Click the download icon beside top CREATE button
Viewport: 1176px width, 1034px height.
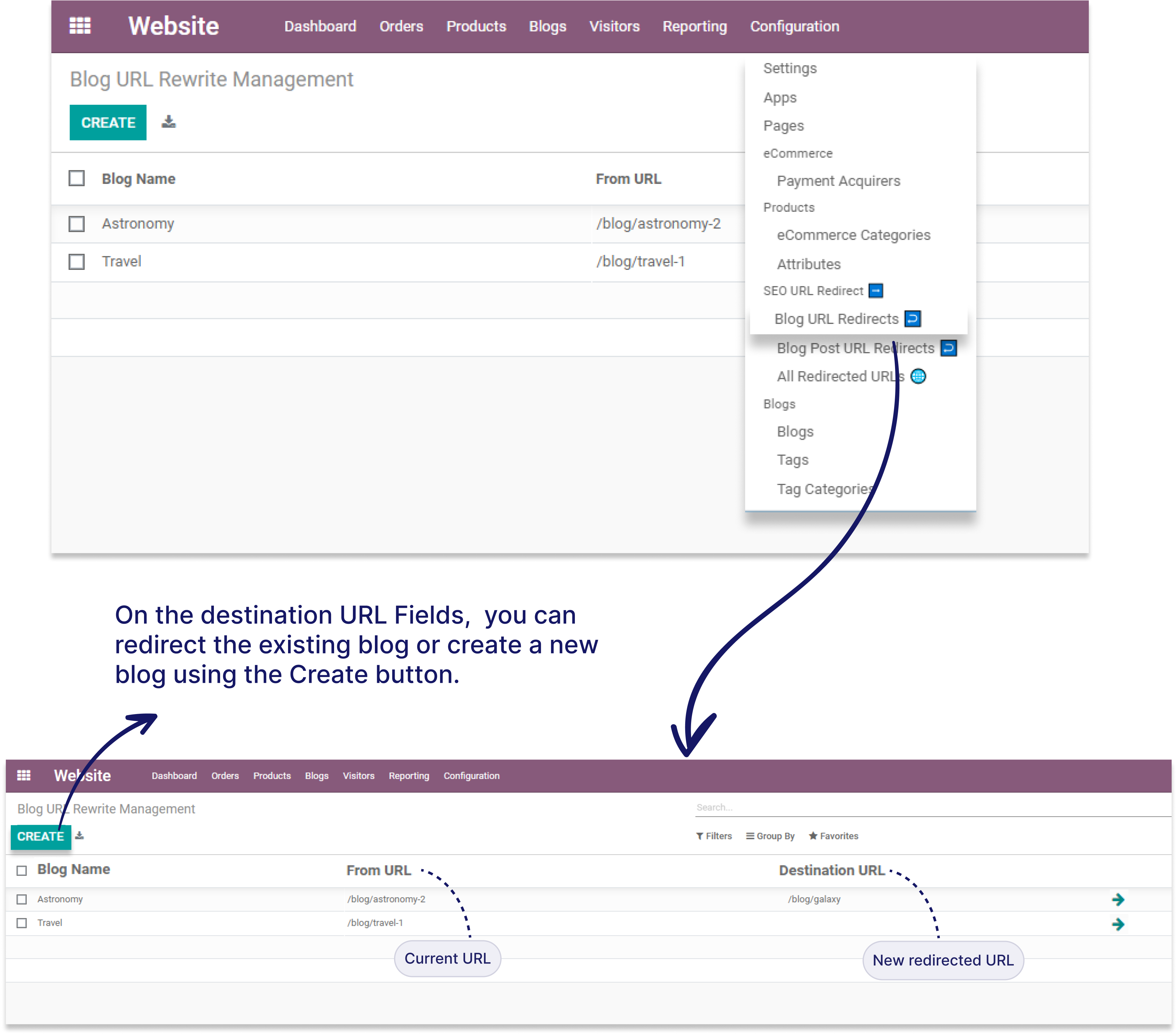click(x=168, y=122)
